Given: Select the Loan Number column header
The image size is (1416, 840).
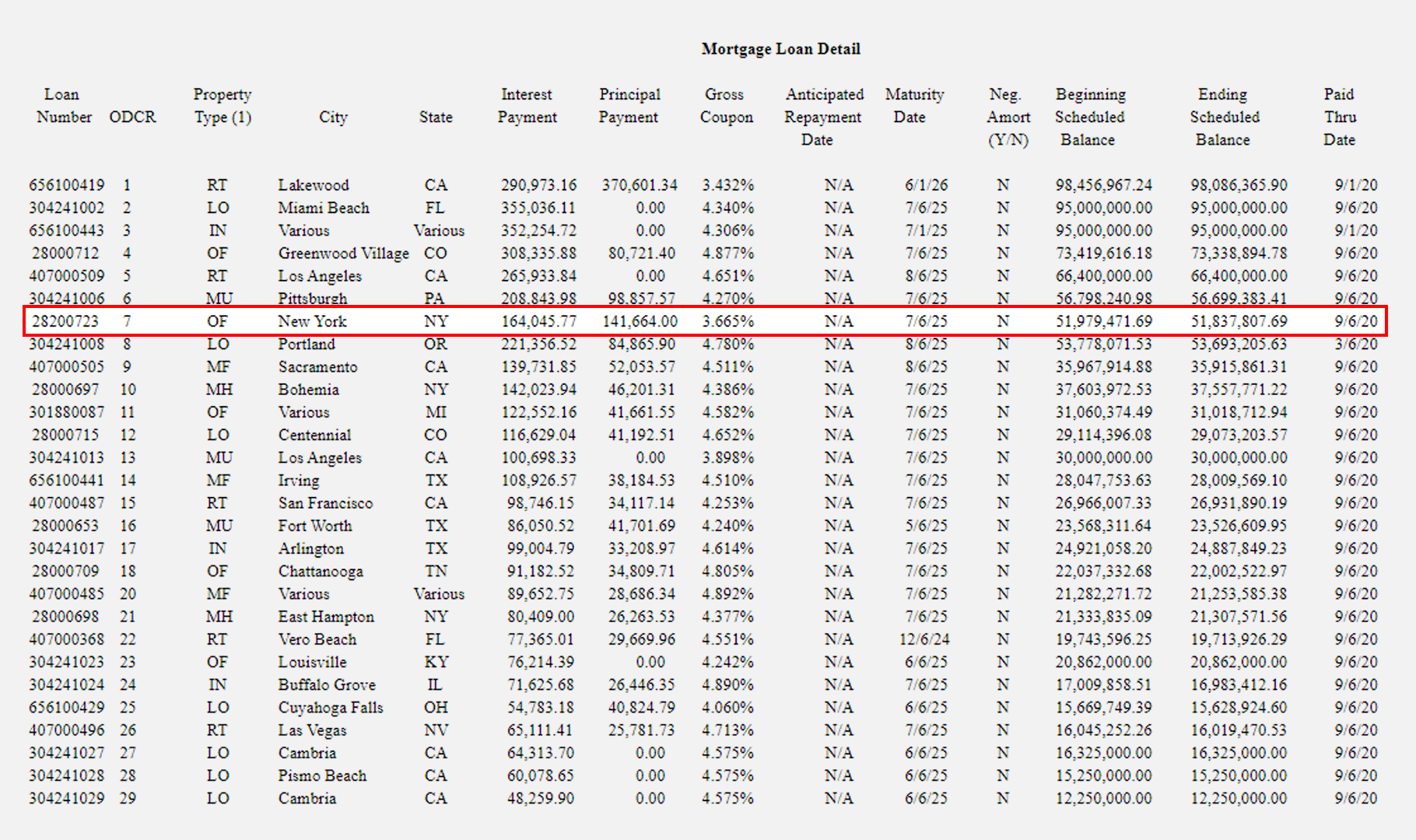Looking at the screenshot, I should coord(63,106).
